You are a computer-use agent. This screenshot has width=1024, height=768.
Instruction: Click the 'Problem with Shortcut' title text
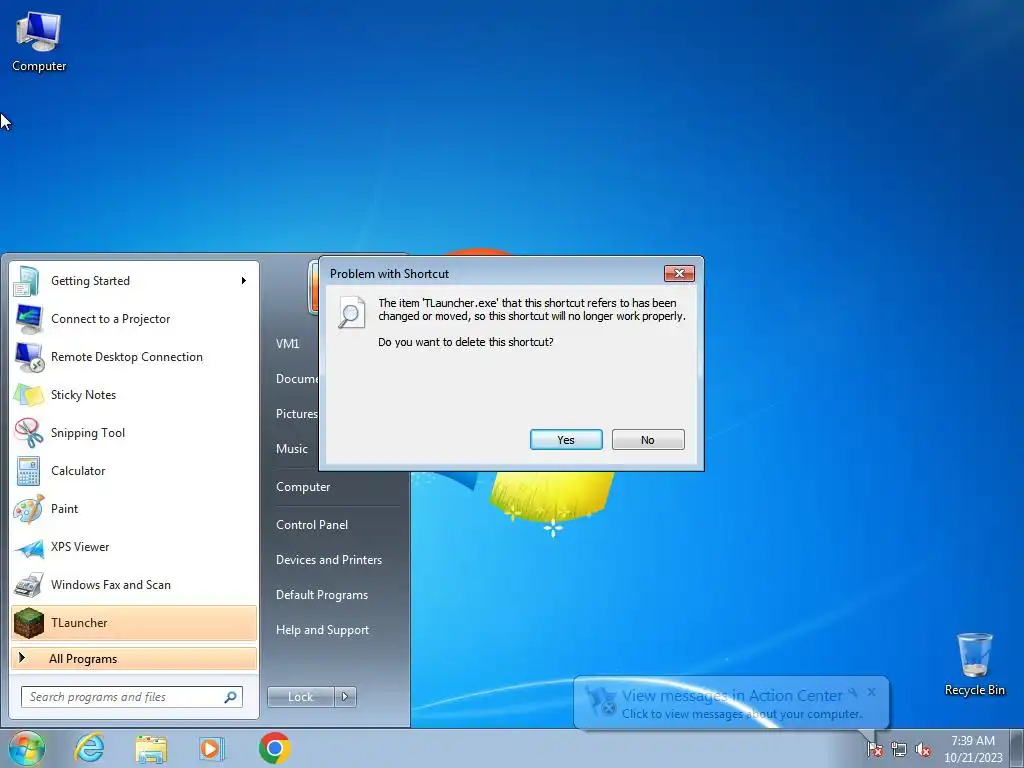click(x=389, y=274)
